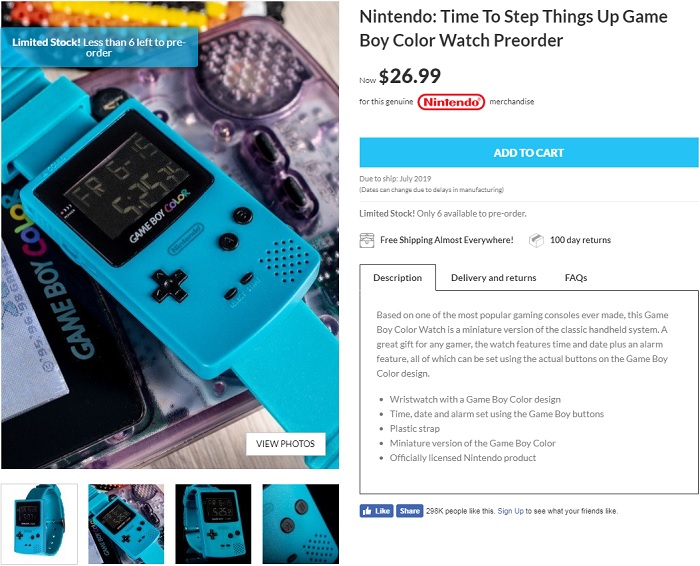Open the Delivery and returns tab
The height and width of the screenshot is (566, 700).
click(x=493, y=278)
